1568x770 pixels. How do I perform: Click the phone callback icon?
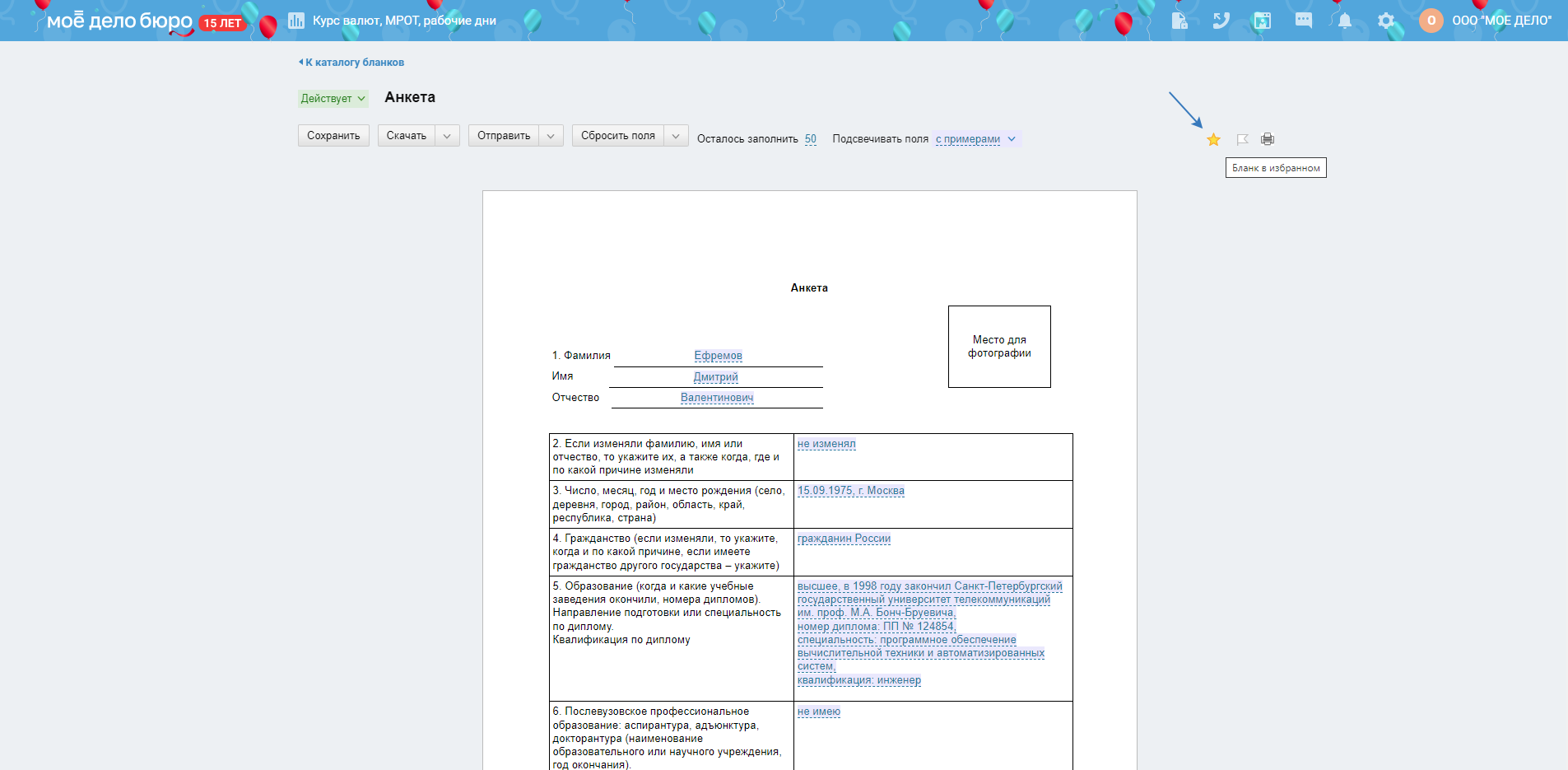click(x=1221, y=21)
